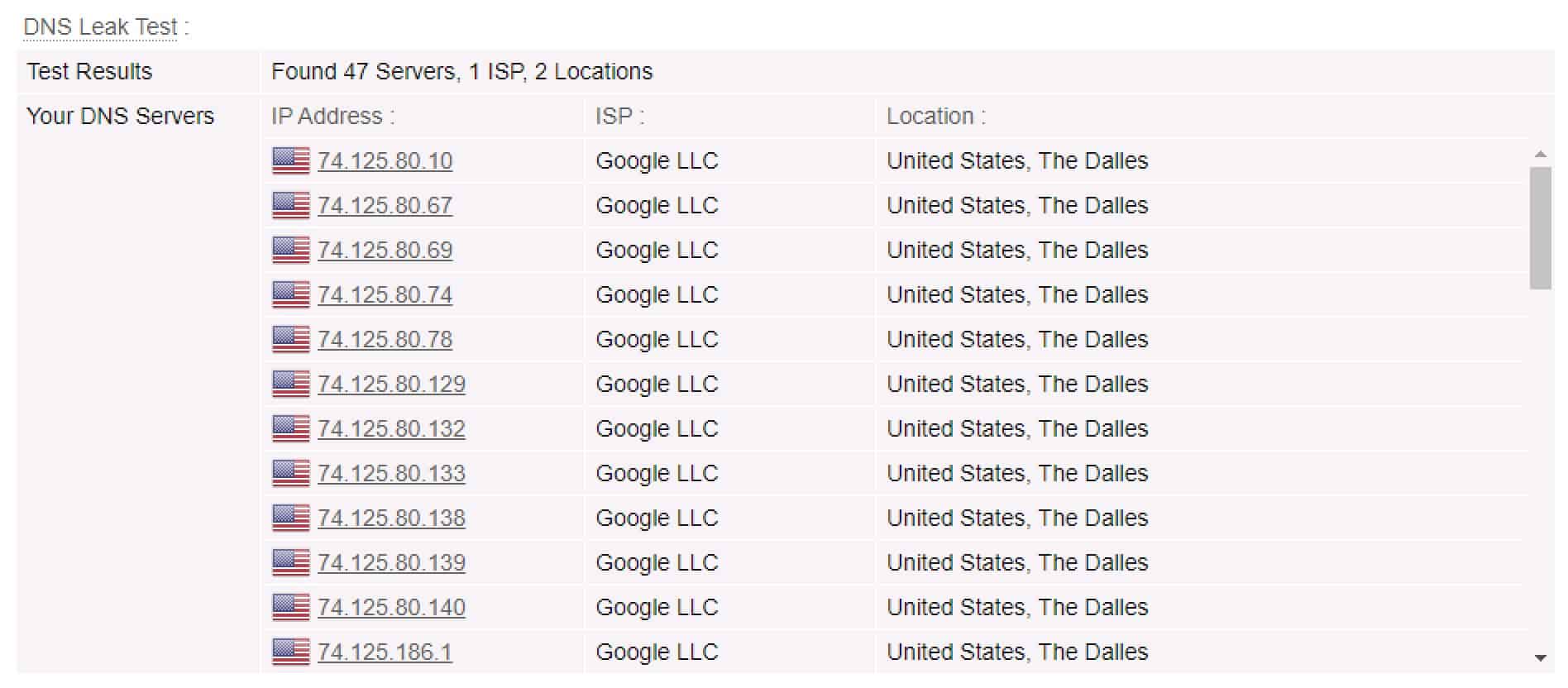
Task: Click the flag icon next to 74.125.80.133
Action: point(290,473)
